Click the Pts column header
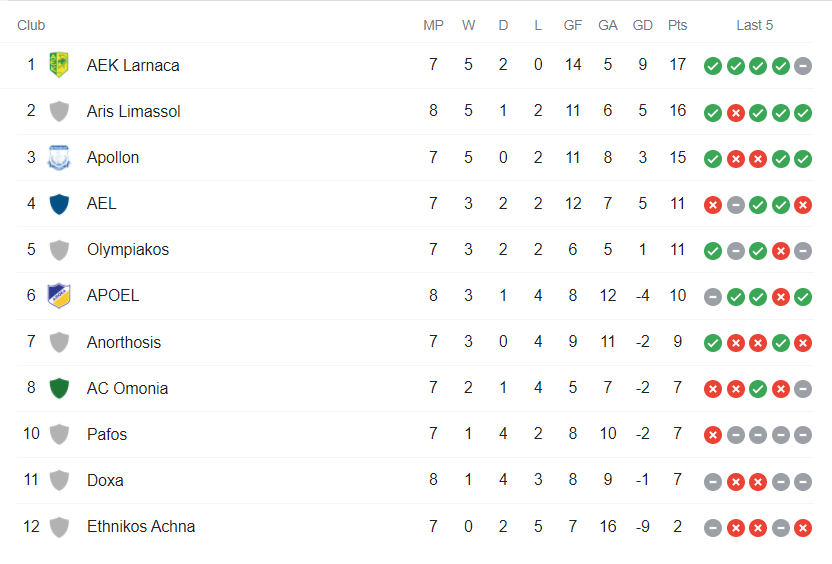This screenshot has height=564, width=832. 678,25
